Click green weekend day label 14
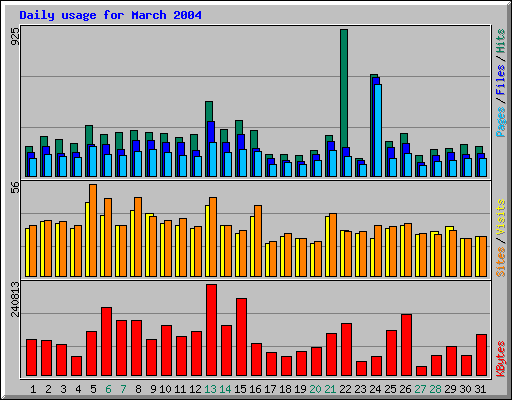Image resolution: width=512 pixels, height=400 pixels. [x=225, y=389]
